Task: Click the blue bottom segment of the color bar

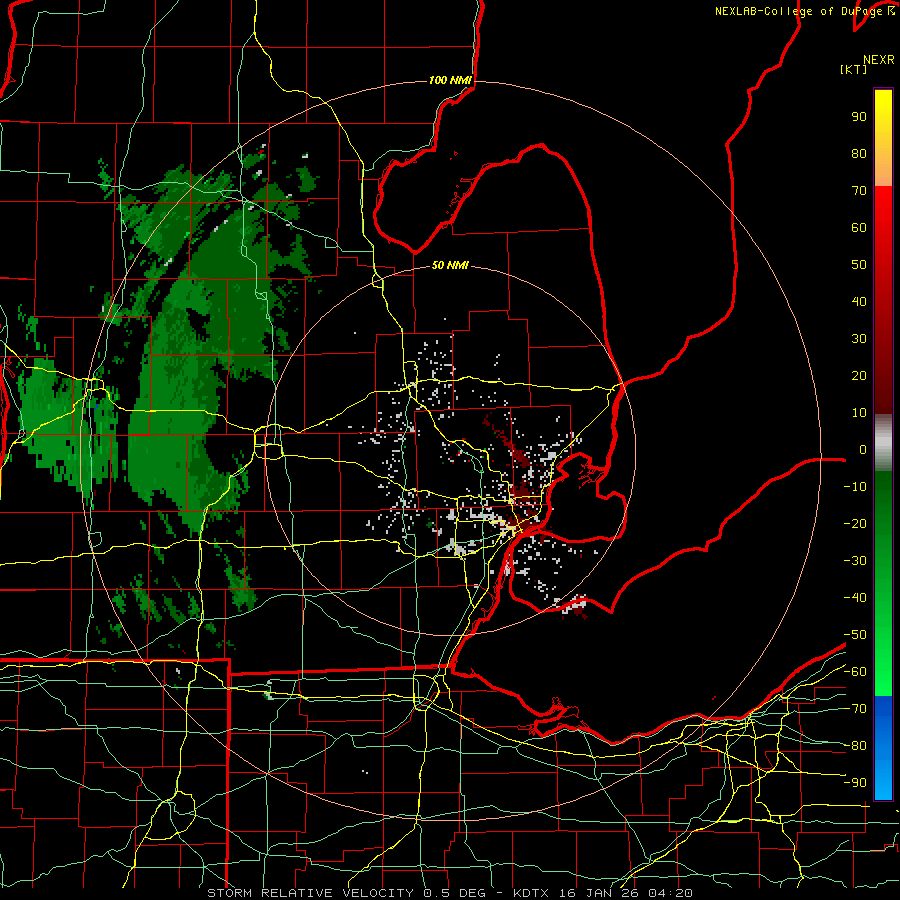Action: 883,747
